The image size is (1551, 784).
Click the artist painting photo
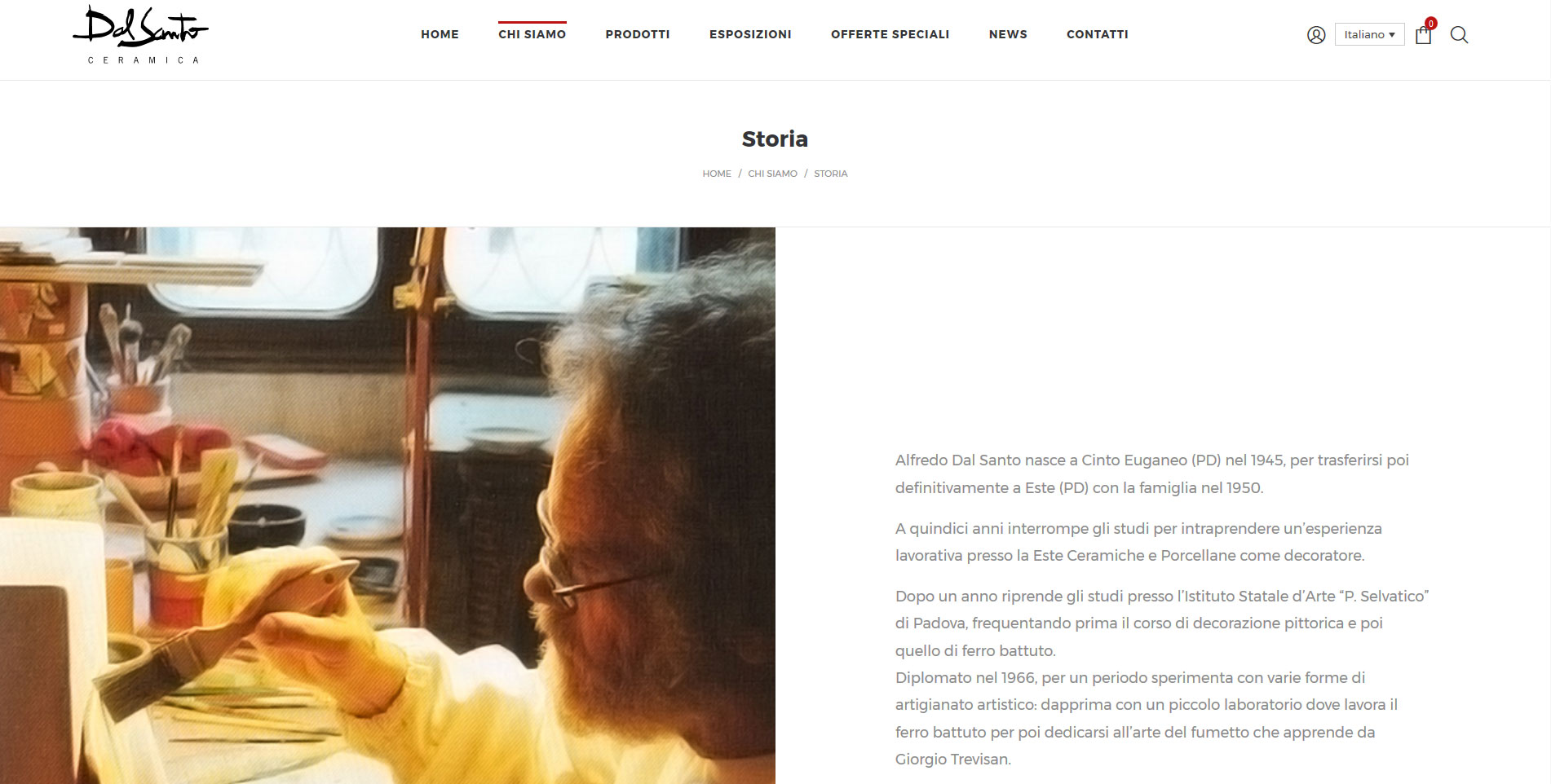[387, 505]
